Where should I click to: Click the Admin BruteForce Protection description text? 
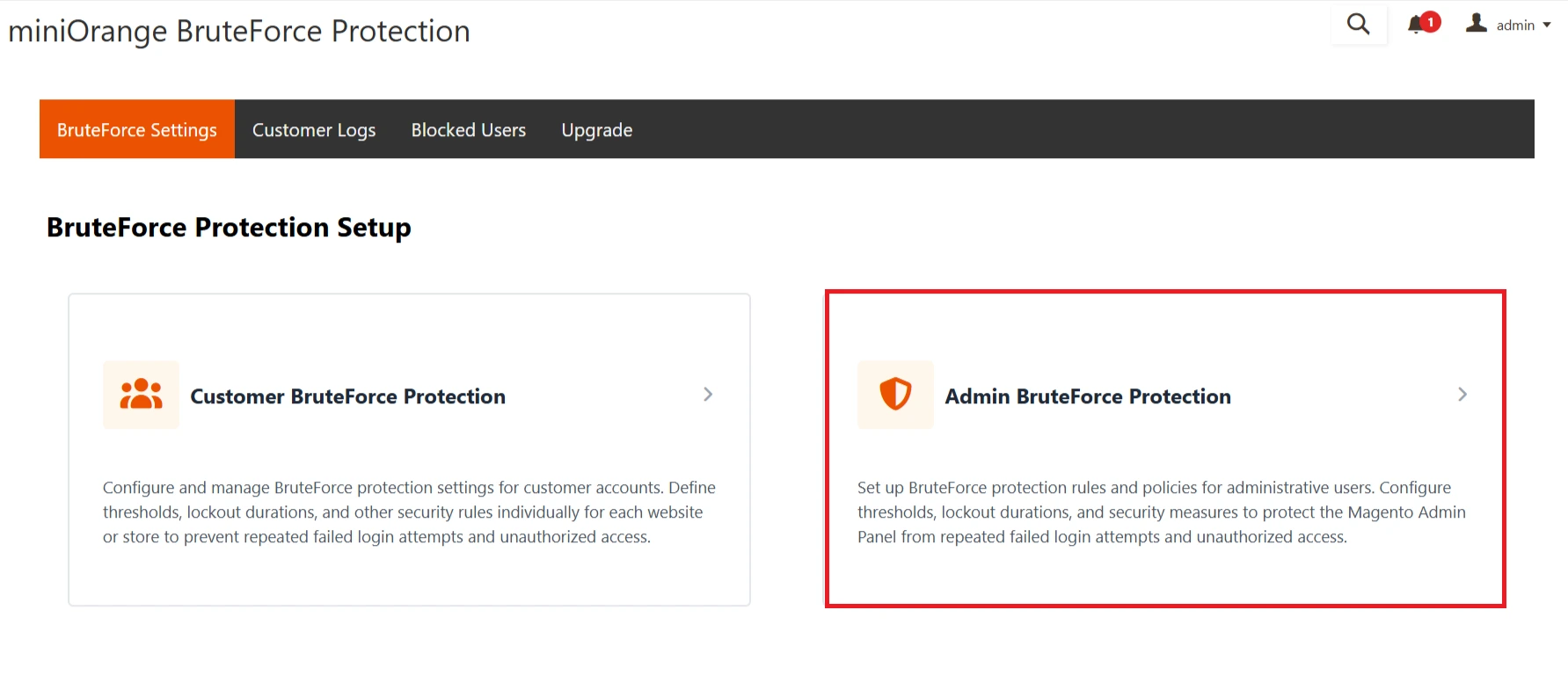pyautogui.click(x=1162, y=512)
